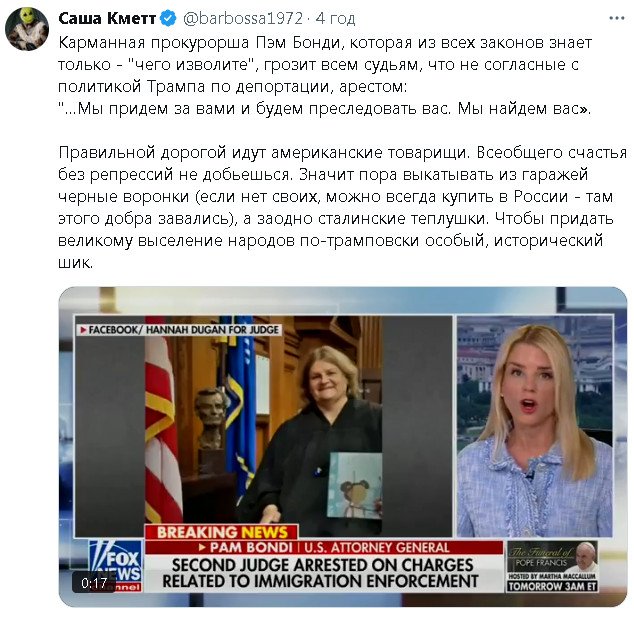Open Саша Кметт's profile avatar
The width and height of the screenshot is (634, 619).
pos(27,29)
